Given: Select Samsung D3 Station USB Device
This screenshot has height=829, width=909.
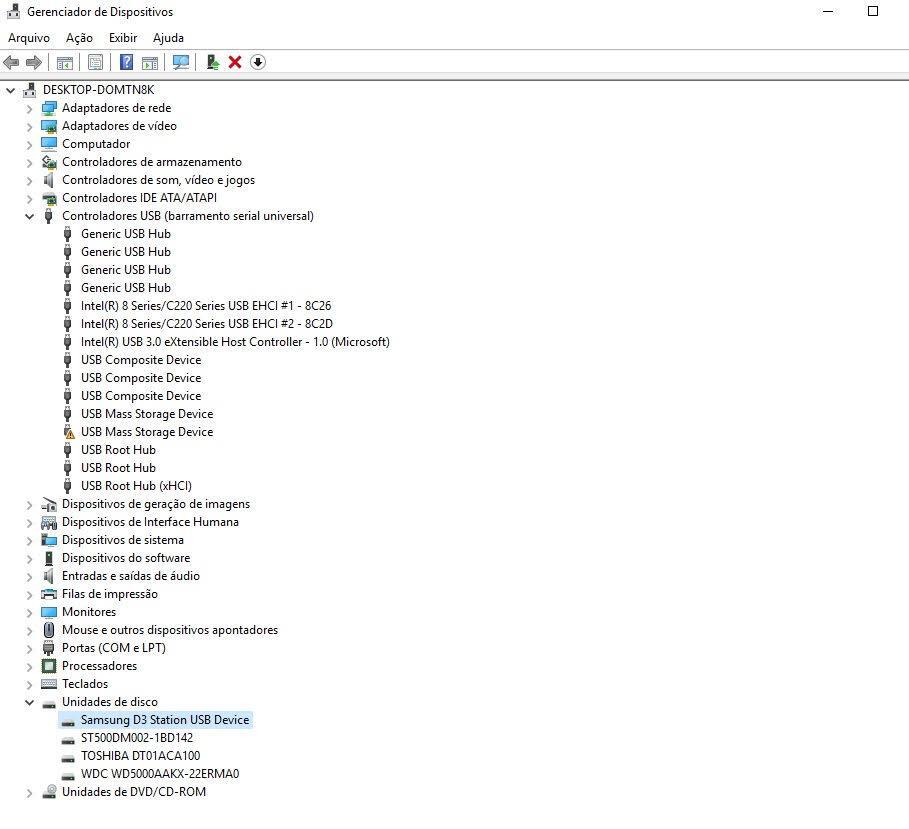Looking at the screenshot, I should (x=165, y=719).
